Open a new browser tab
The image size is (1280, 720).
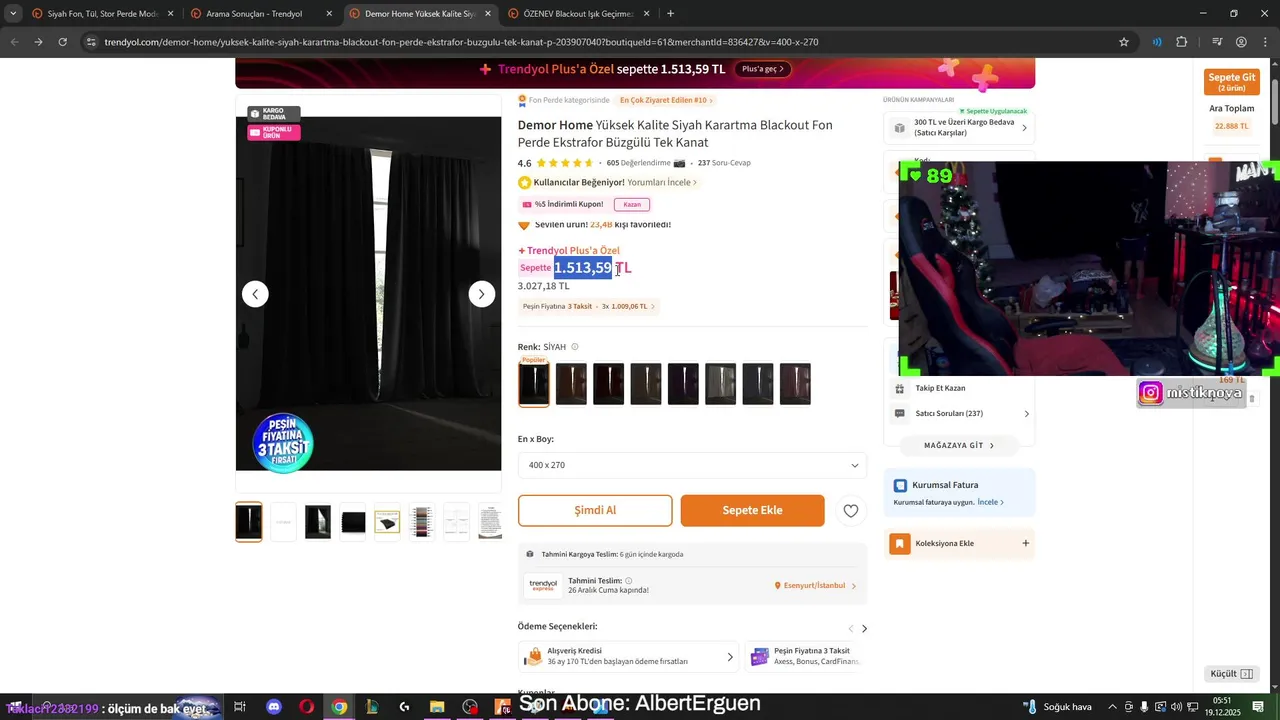pos(670,14)
